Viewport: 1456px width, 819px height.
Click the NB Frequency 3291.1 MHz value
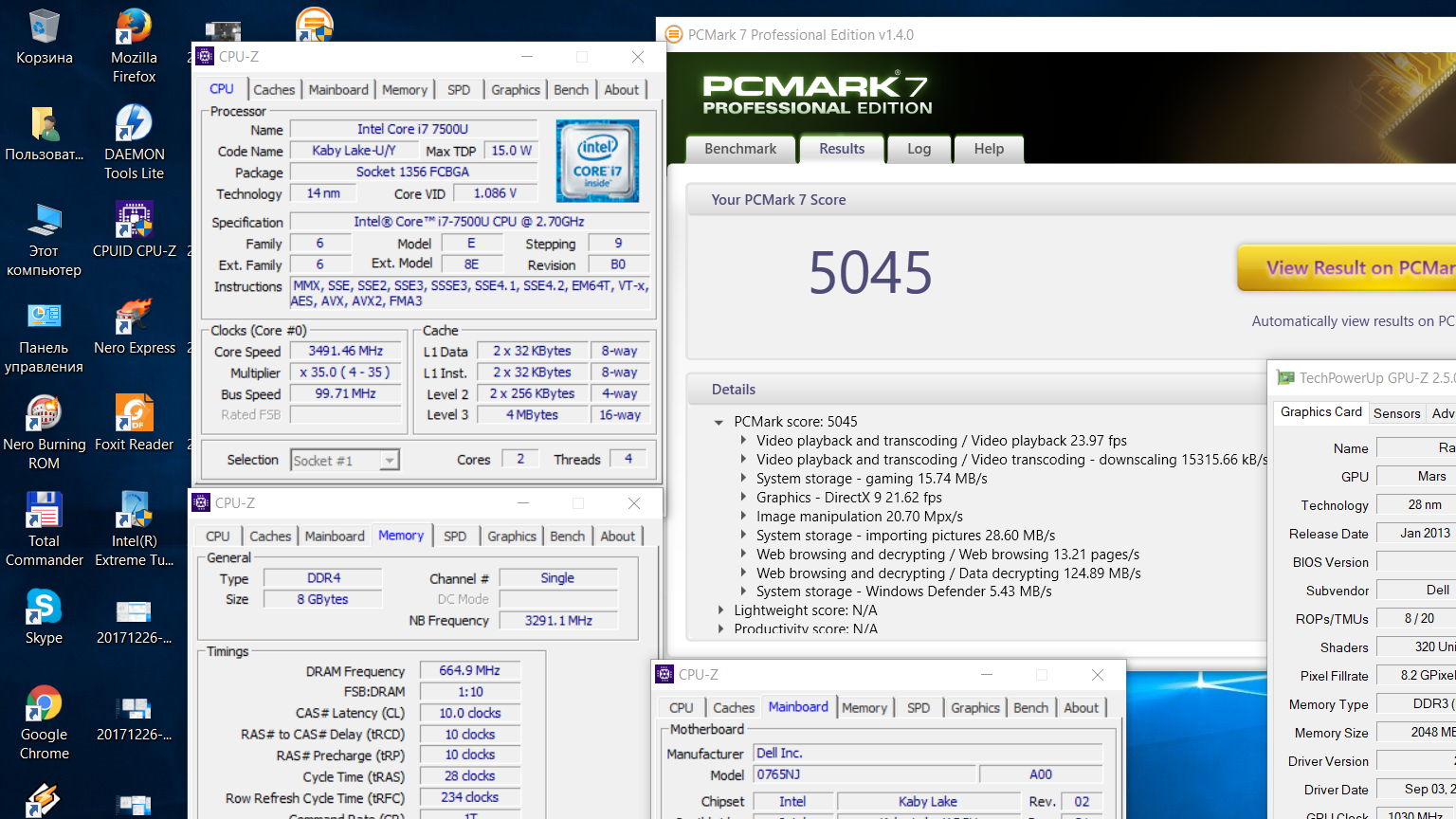tap(558, 621)
